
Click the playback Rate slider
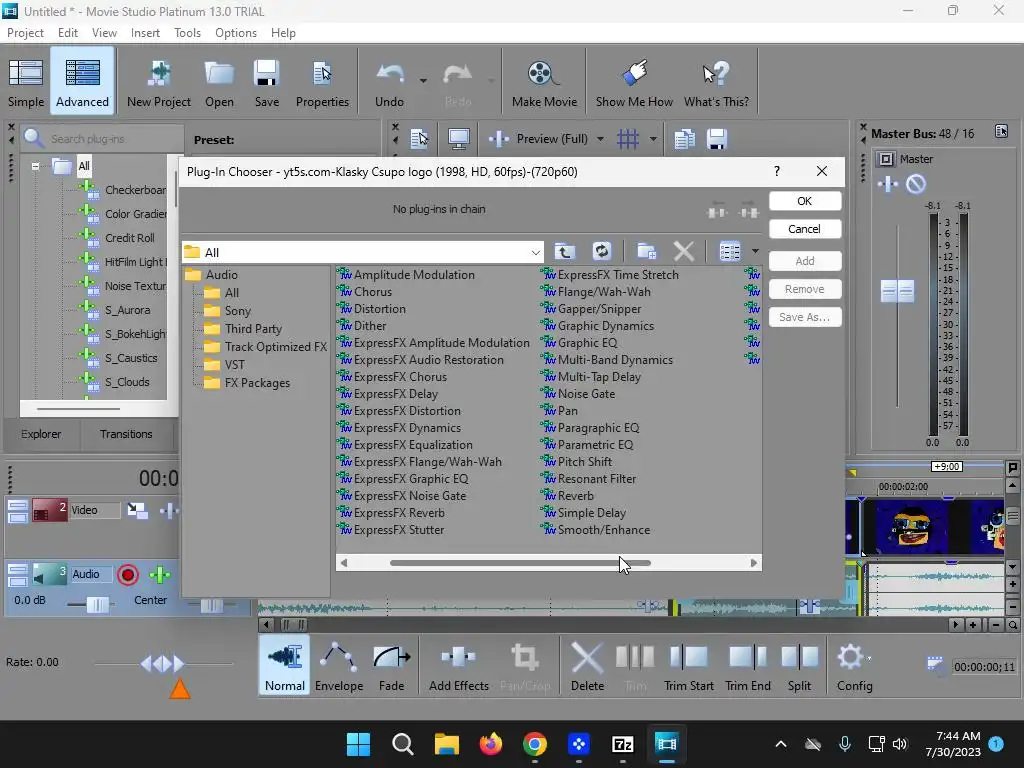pyautogui.click(x=163, y=664)
